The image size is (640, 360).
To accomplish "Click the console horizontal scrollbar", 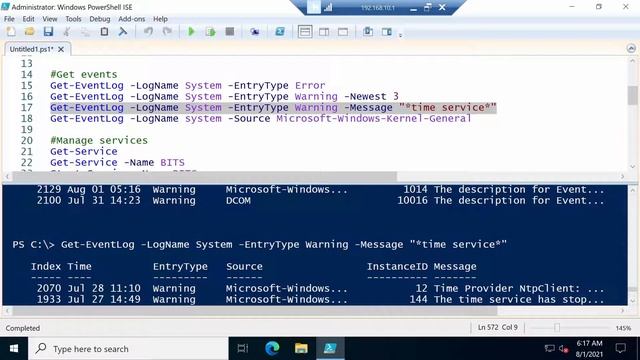I will 255,311.
